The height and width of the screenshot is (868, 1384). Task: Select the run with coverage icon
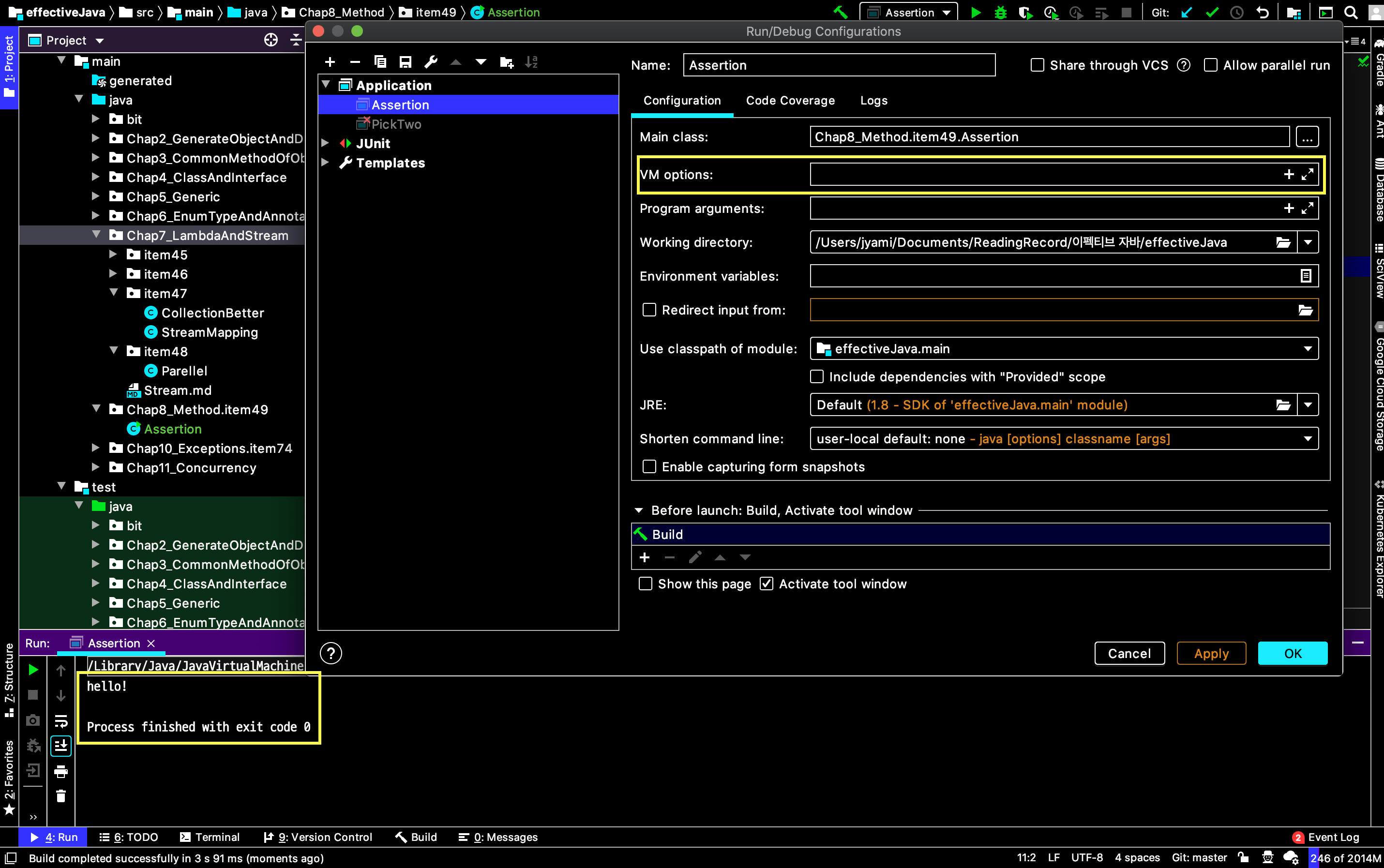1025,12
